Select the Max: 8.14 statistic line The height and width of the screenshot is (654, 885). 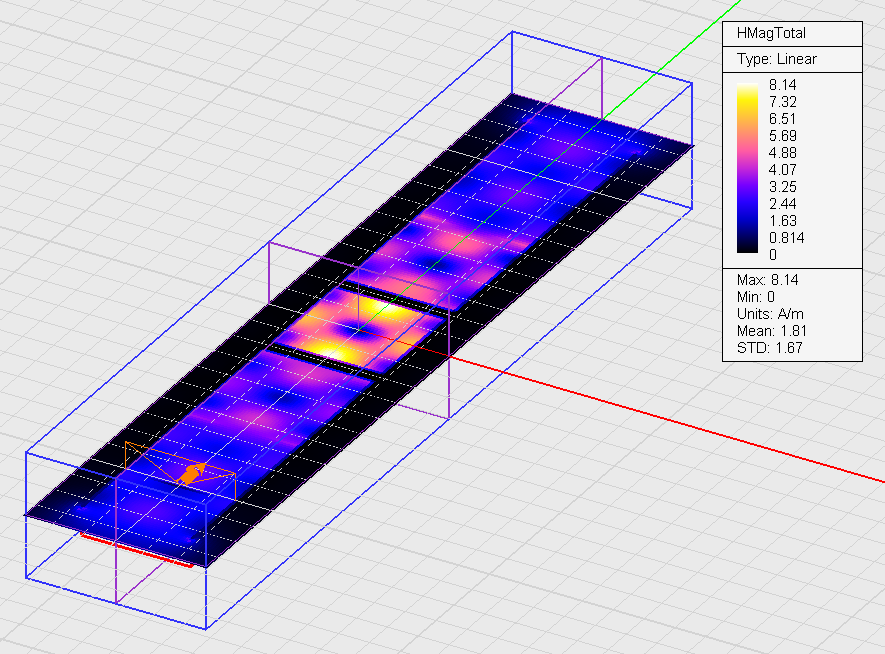tap(768, 280)
